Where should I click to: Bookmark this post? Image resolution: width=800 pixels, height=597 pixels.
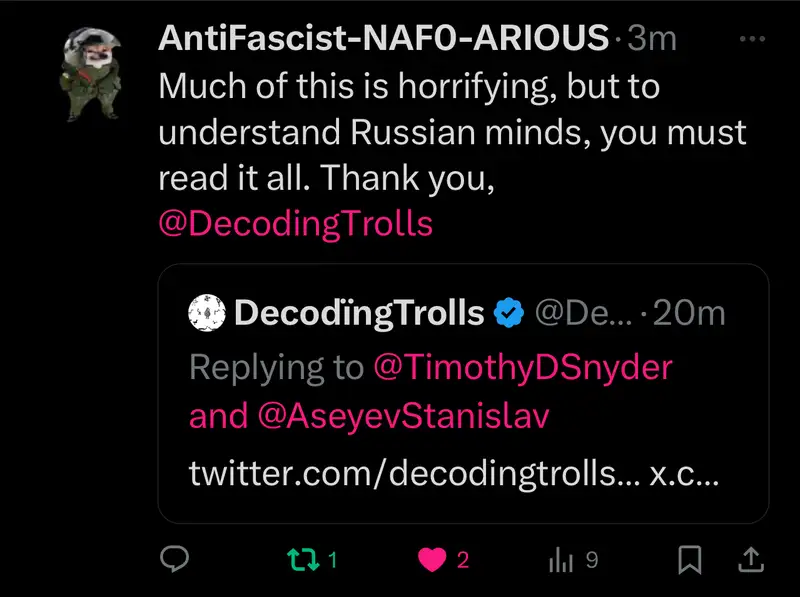pos(688,561)
